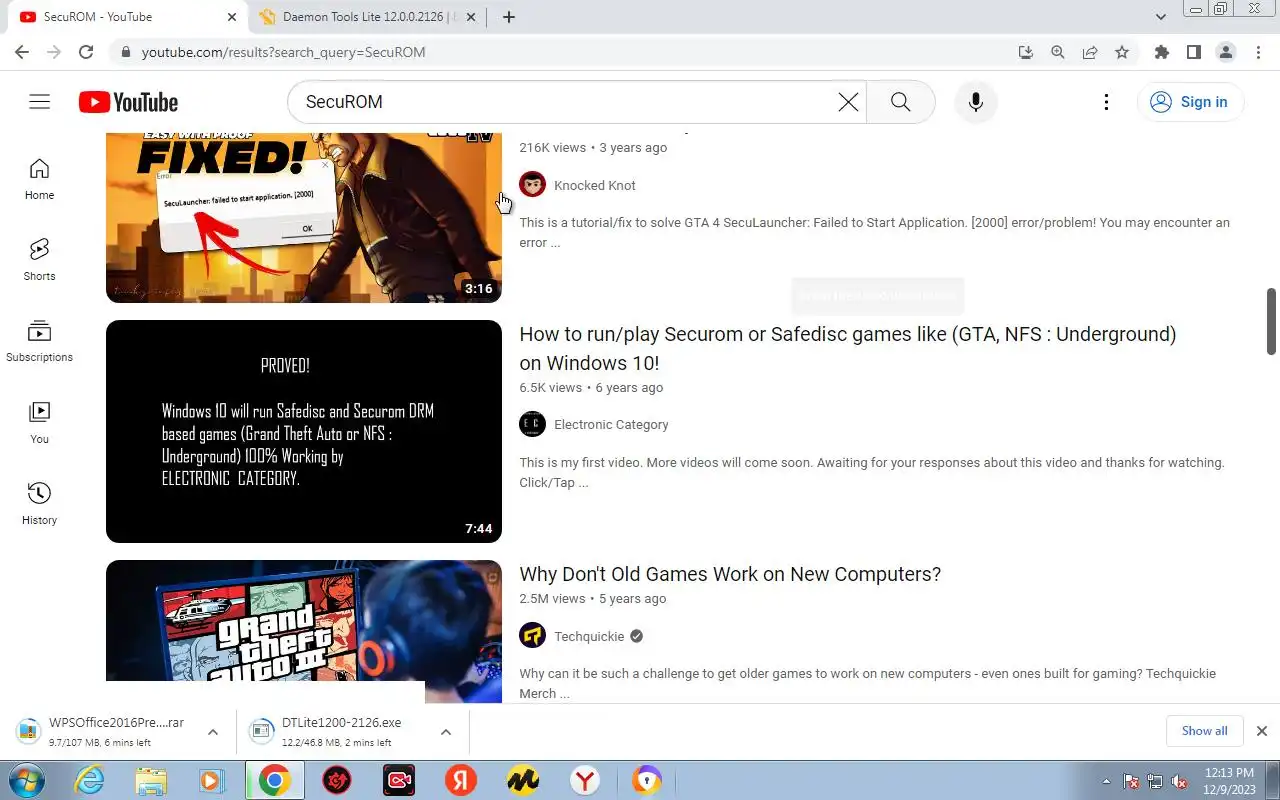Open Chrome three-dot menu
This screenshot has width=1280, height=800.
point(1257,52)
